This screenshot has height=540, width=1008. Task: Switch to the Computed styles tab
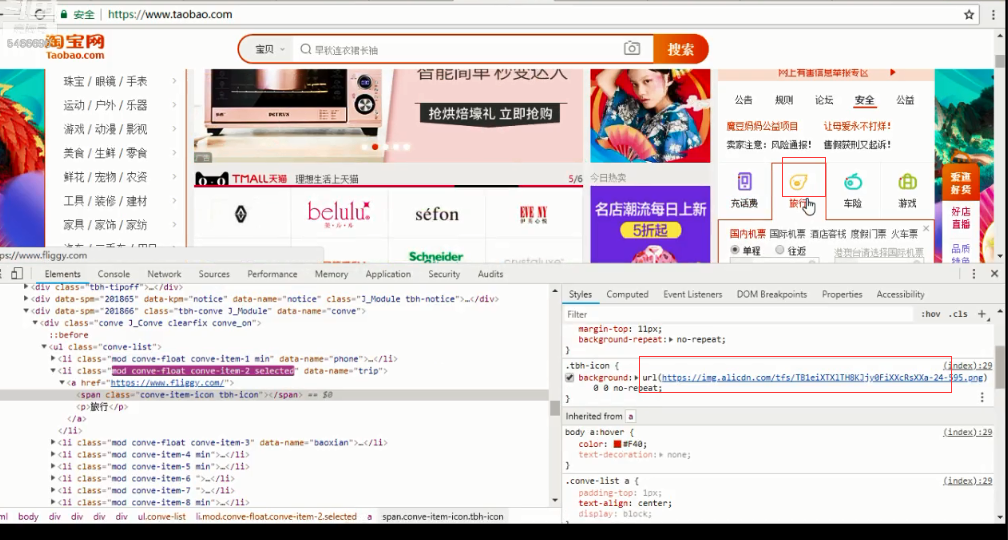(627, 294)
